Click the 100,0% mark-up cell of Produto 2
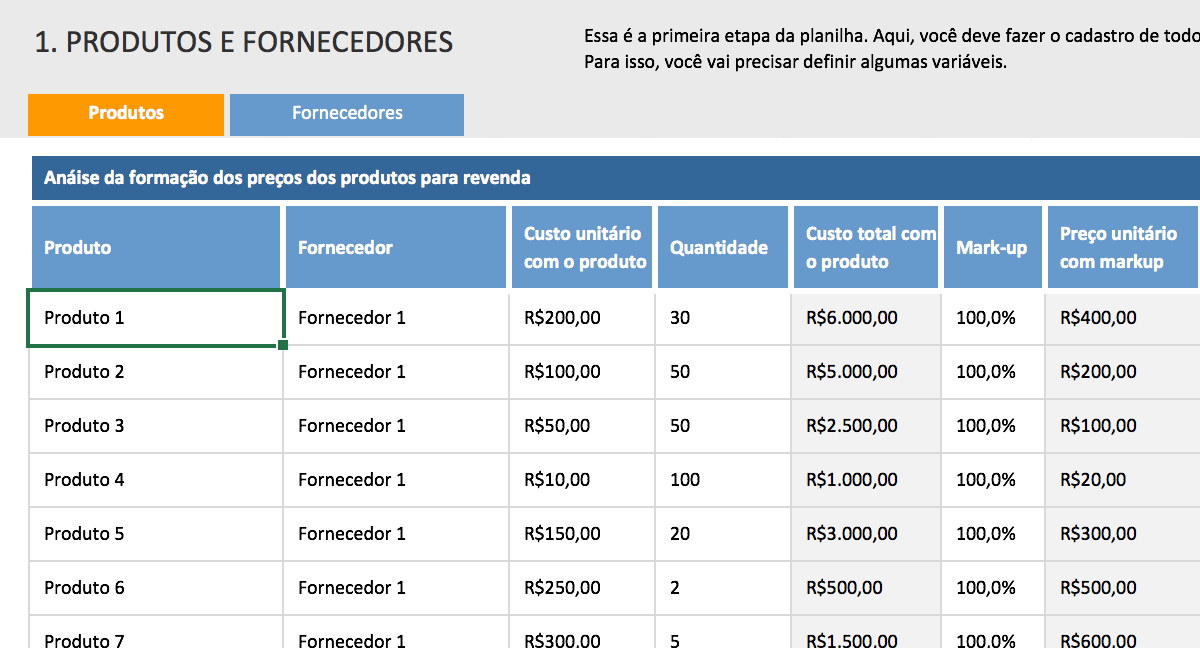The image size is (1200, 648). [x=992, y=371]
